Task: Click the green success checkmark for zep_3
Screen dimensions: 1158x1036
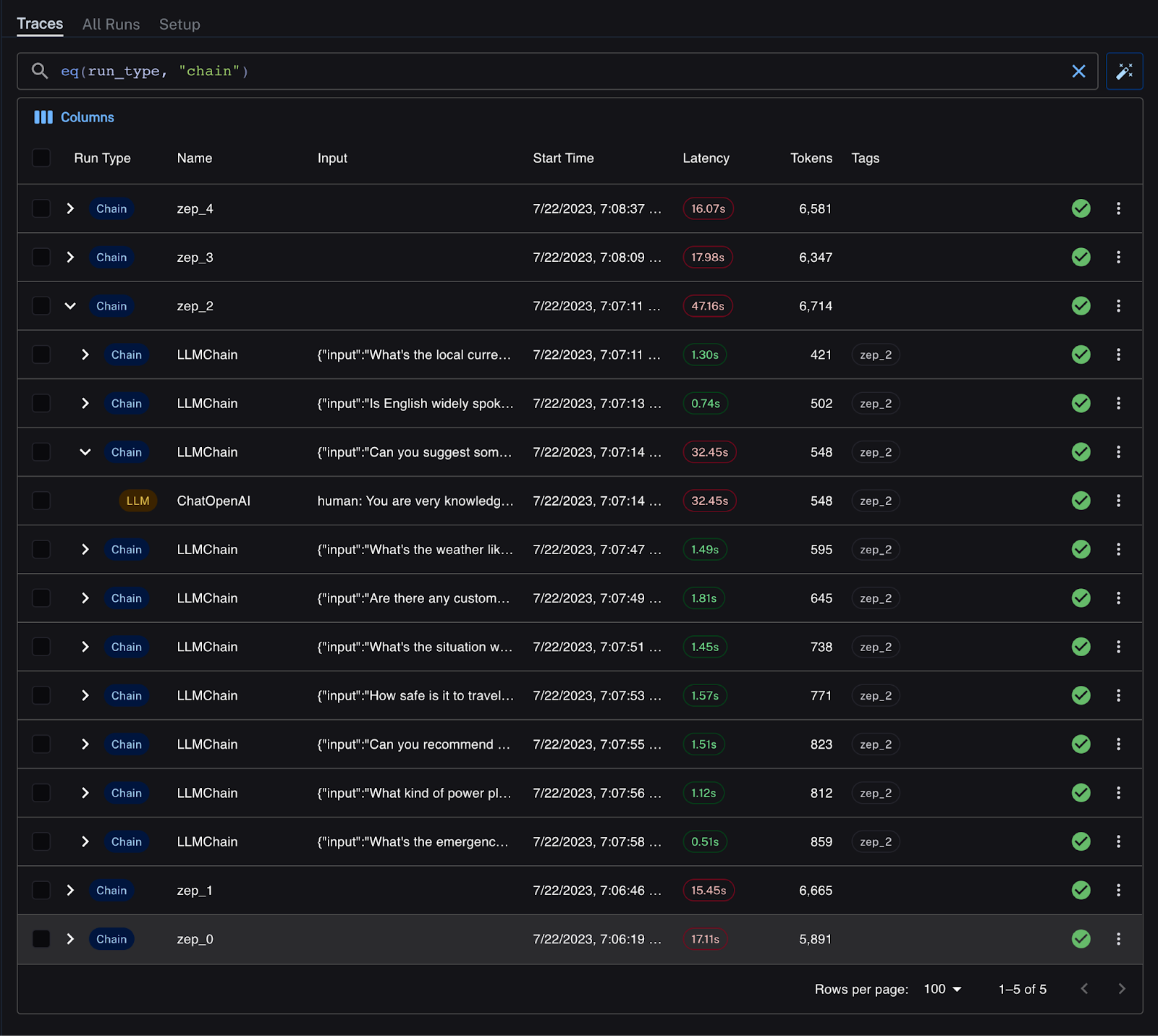Action: point(1081,257)
